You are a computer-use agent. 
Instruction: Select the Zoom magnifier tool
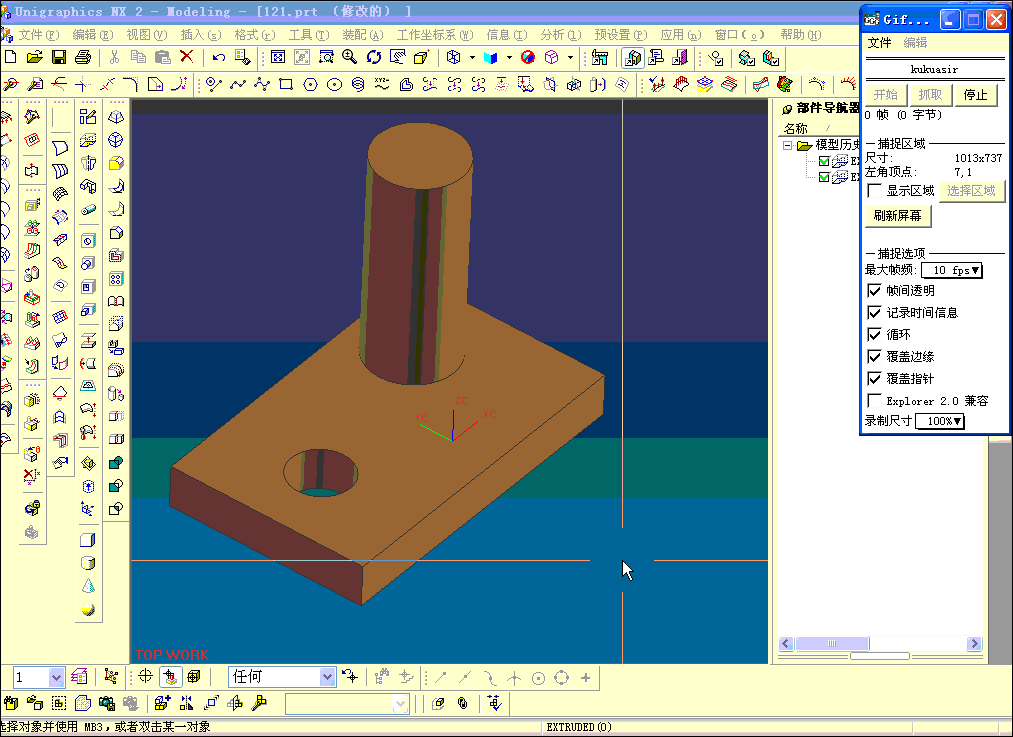click(350, 57)
